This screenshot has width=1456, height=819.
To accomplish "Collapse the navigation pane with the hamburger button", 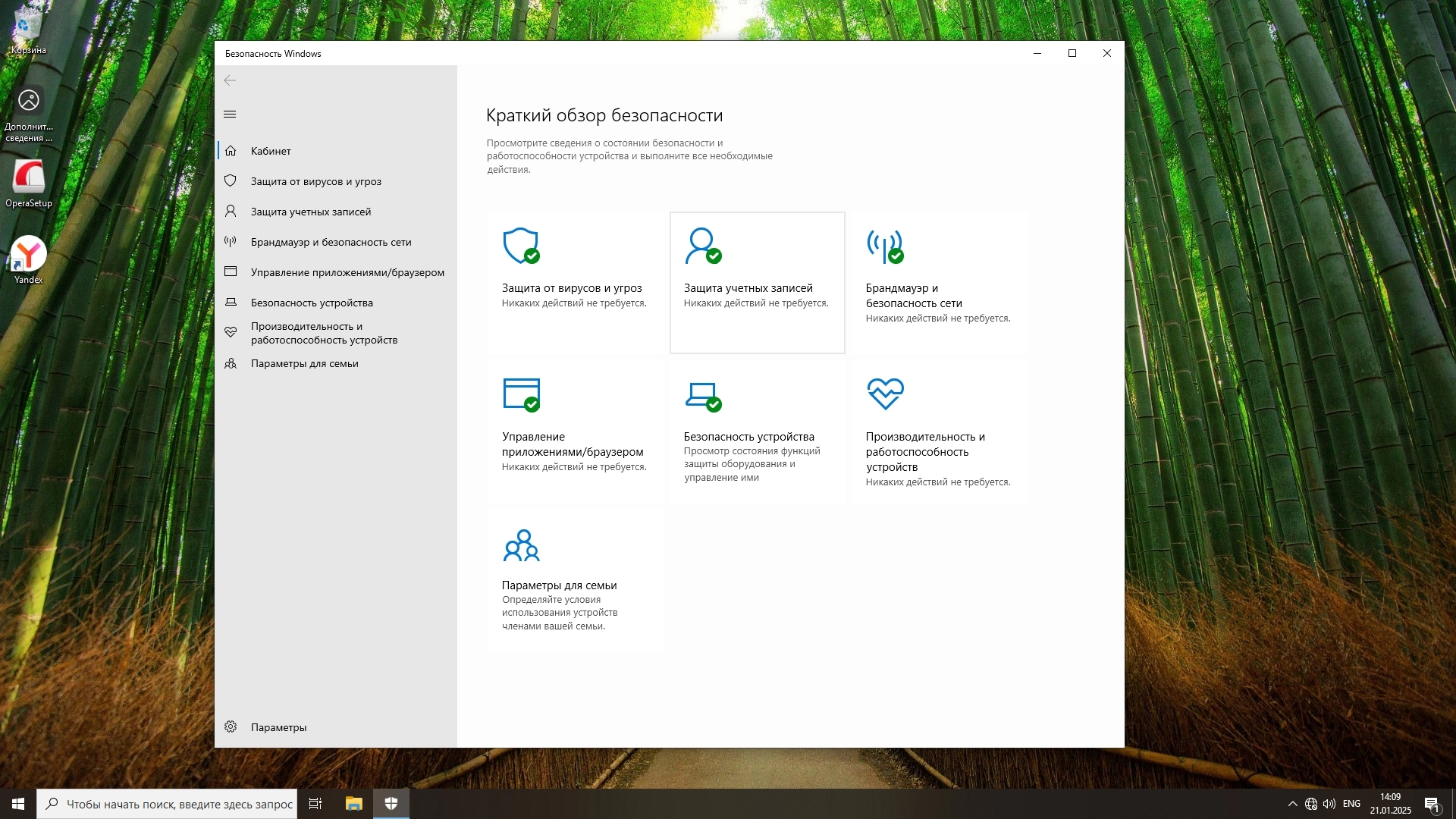I will point(230,115).
